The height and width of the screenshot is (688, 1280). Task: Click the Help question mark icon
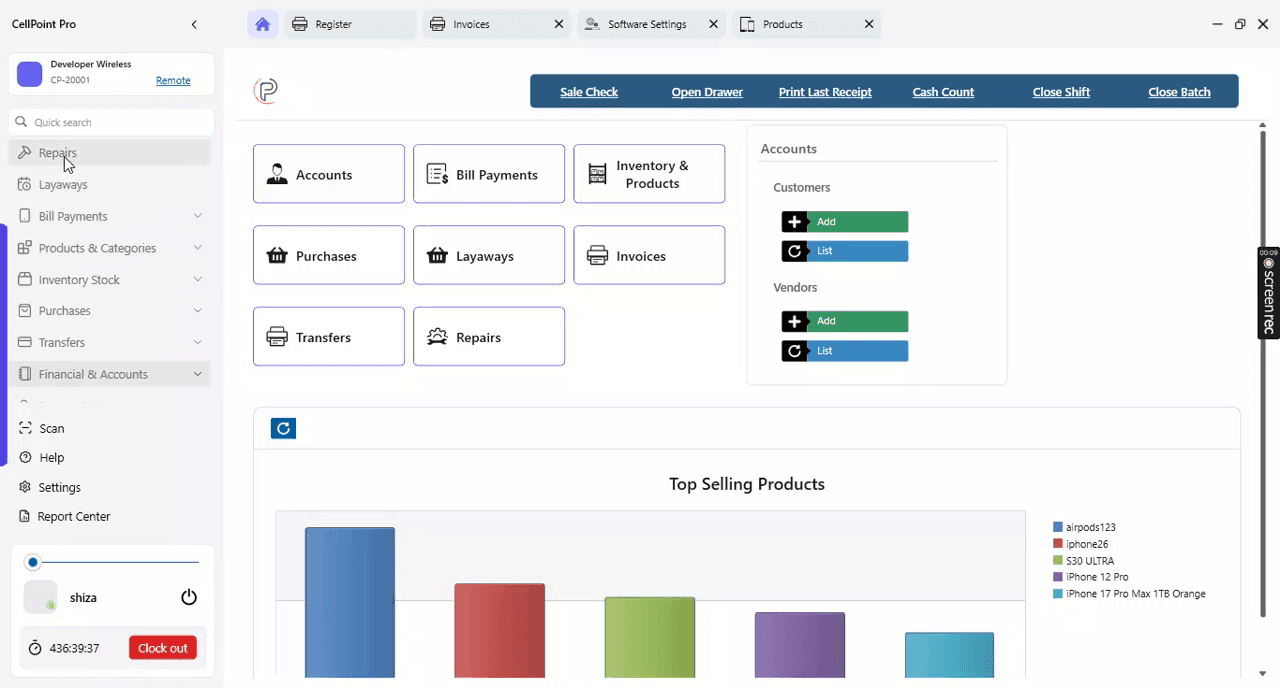25,457
